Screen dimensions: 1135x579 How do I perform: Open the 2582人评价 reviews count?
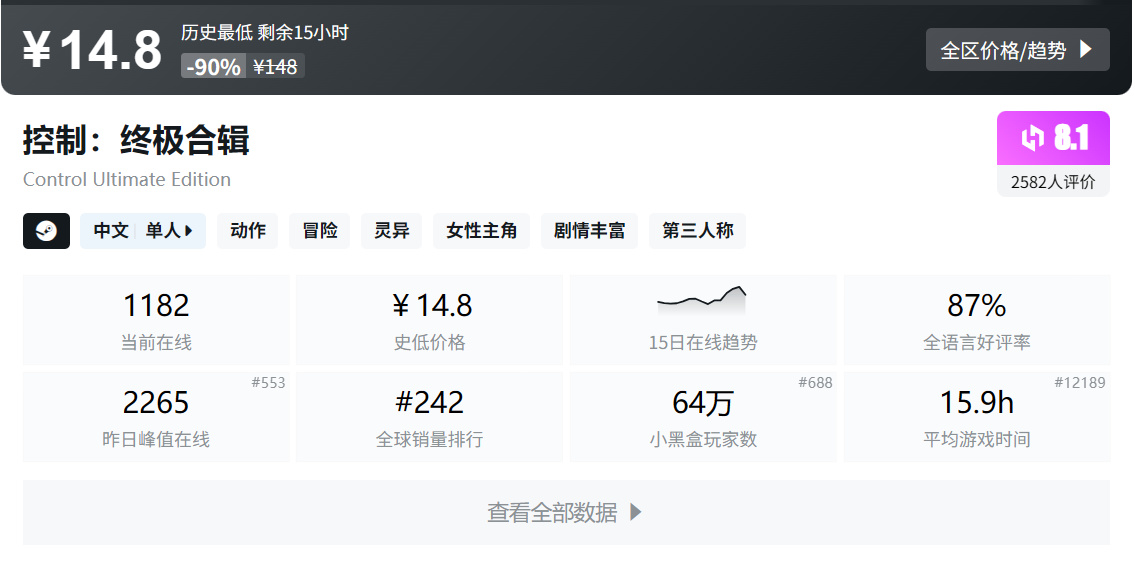point(1053,182)
